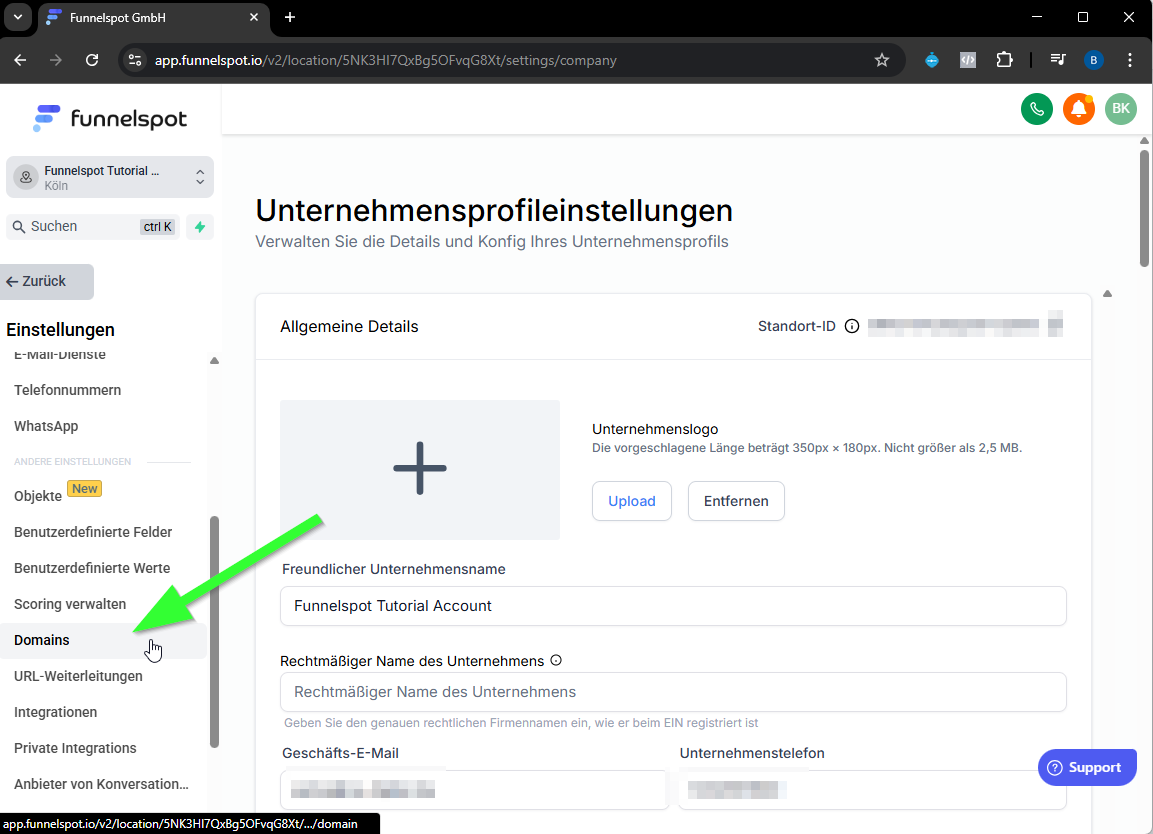Image resolution: width=1153 pixels, height=834 pixels.
Task: Click the logo upload plus placeholder
Action: click(x=420, y=469)
